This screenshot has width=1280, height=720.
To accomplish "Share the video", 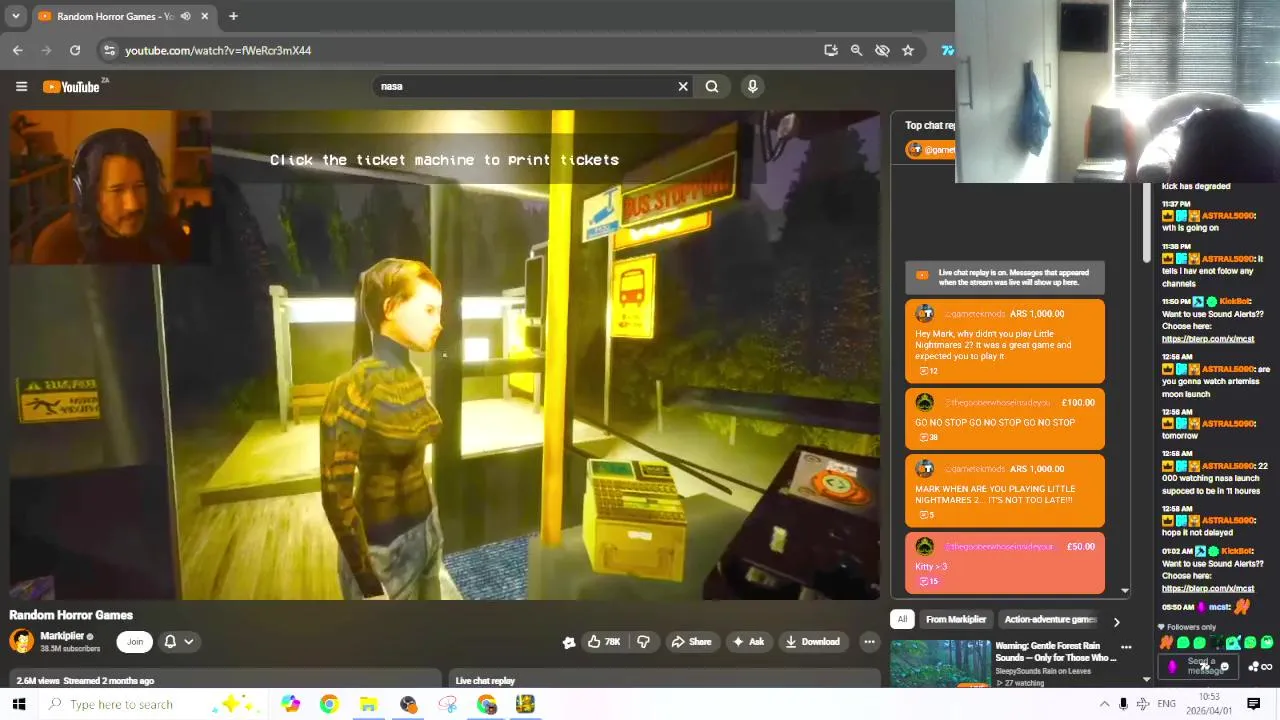I will (692, 642).
